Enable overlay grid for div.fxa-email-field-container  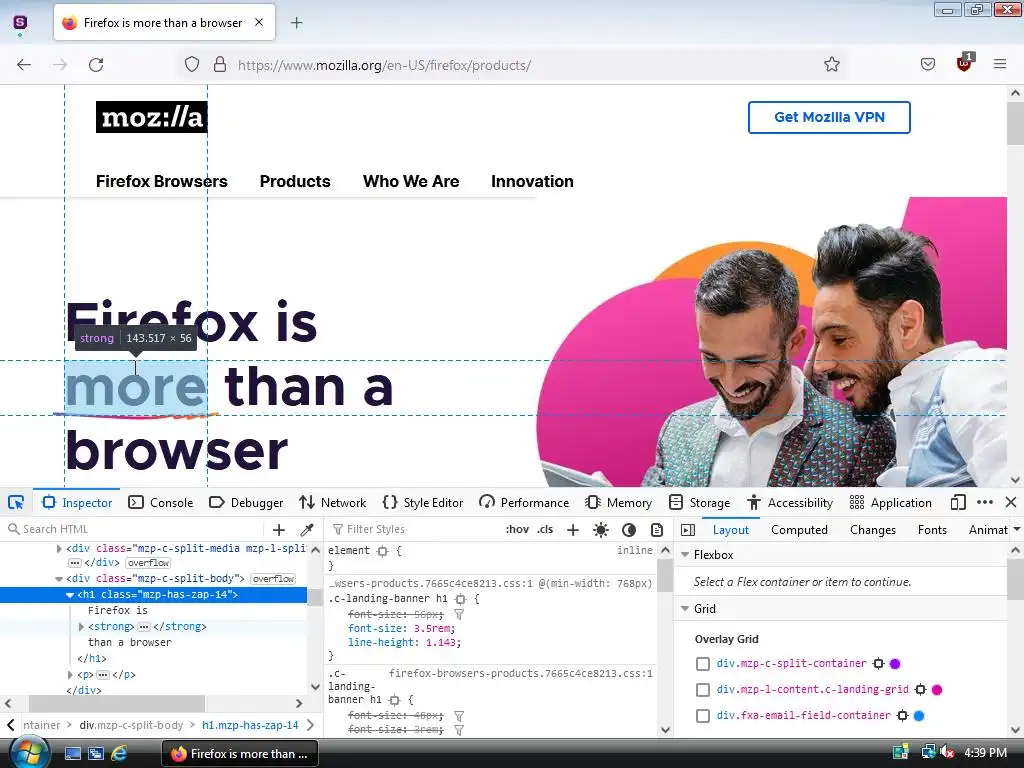pos(703,716)
